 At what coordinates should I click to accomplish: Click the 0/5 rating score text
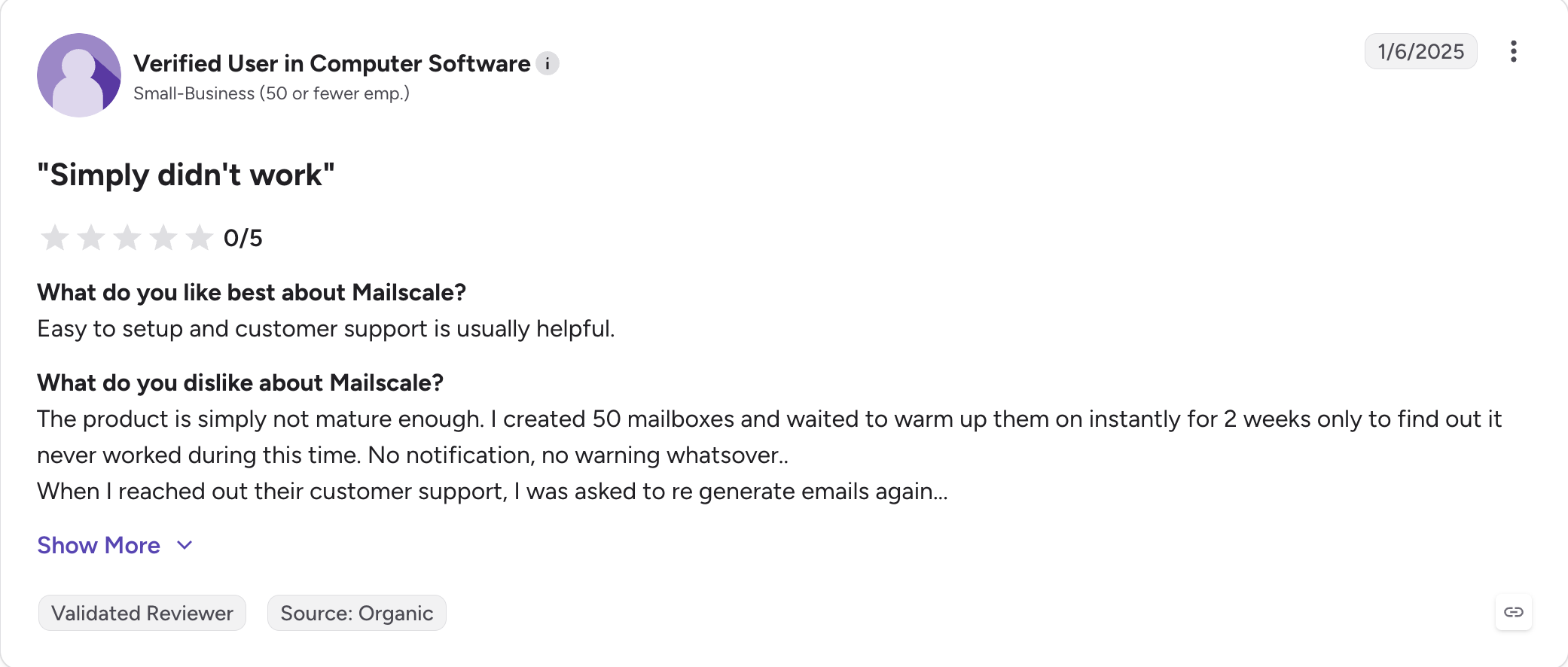tap(243, 238)
